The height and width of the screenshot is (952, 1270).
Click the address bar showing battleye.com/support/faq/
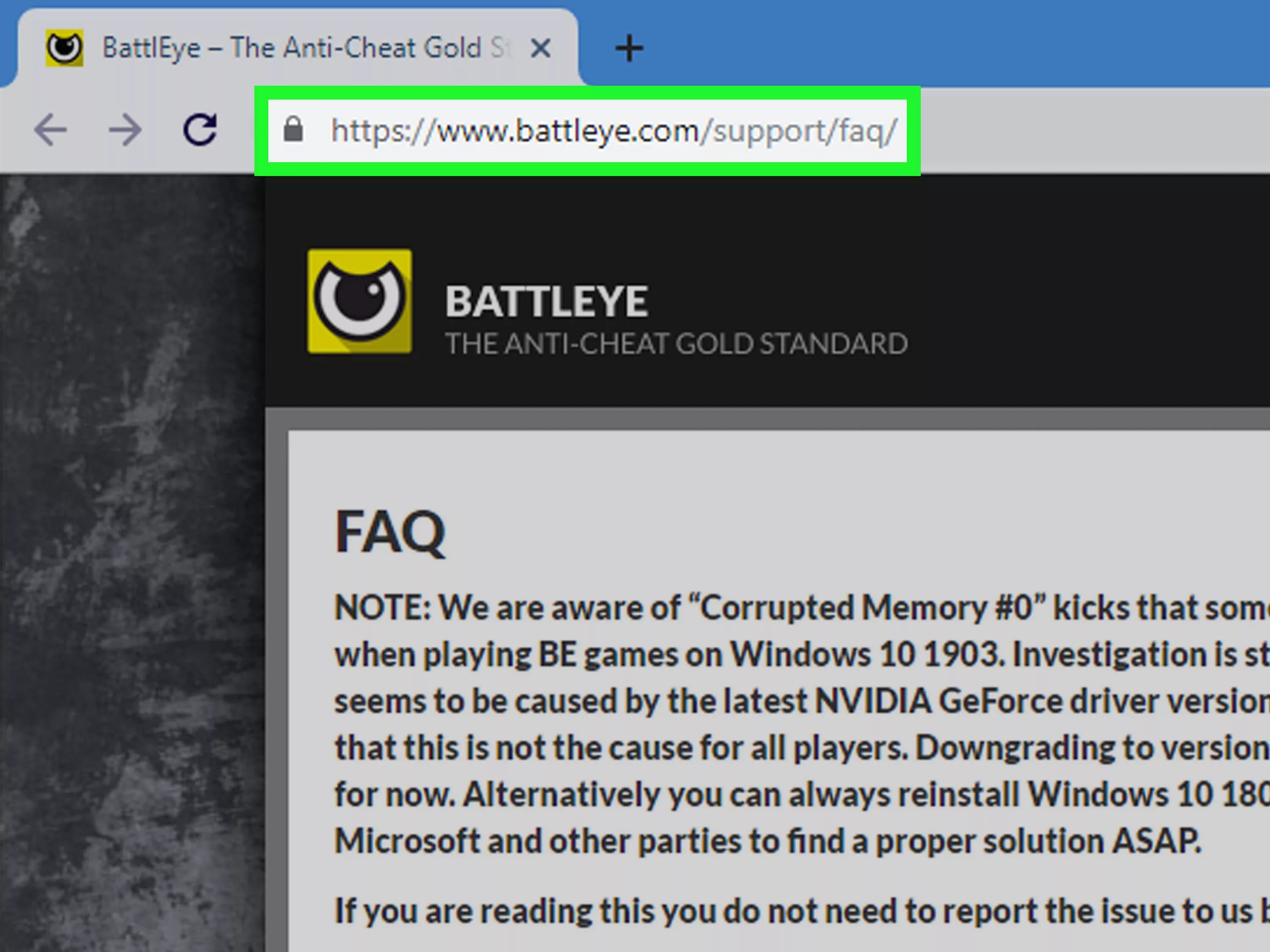[x=587, y=131]
